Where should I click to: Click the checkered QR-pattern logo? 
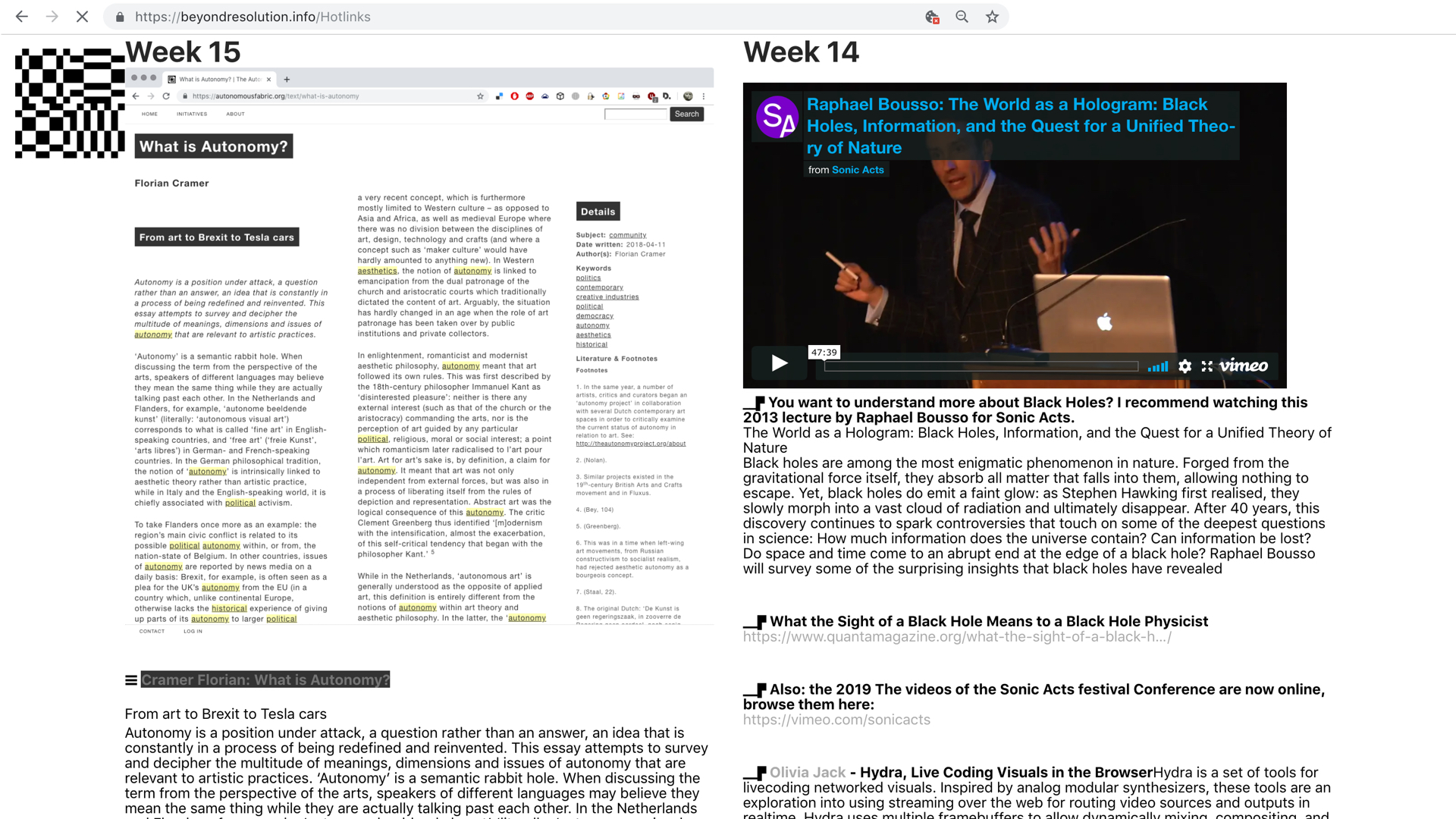click(70, 103)
